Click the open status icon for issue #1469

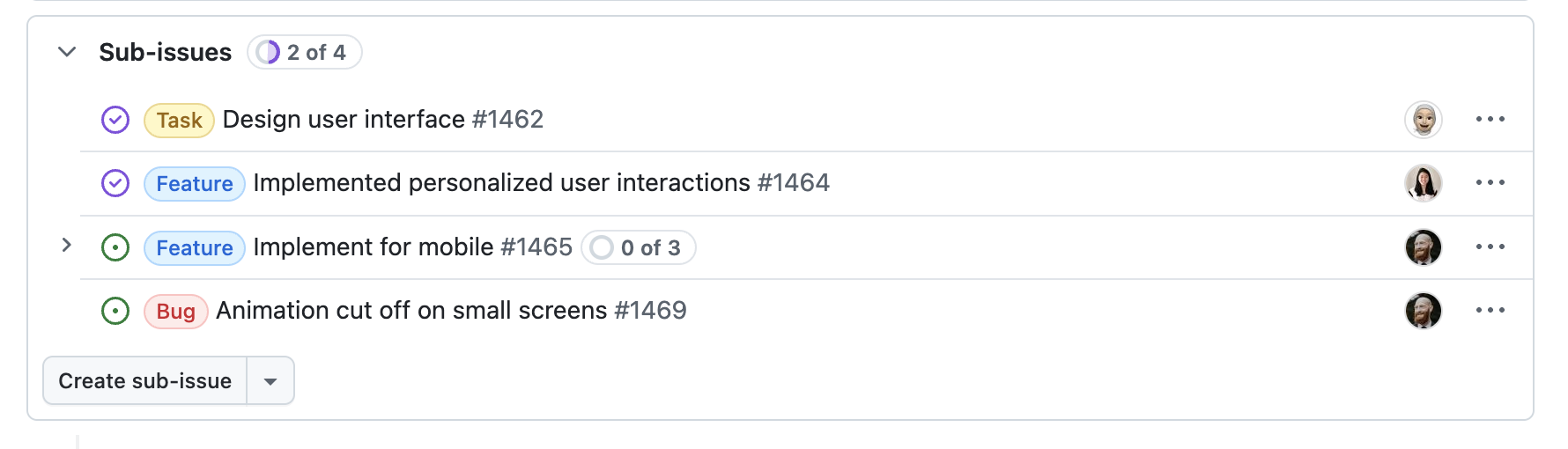[x=115, y=311]
